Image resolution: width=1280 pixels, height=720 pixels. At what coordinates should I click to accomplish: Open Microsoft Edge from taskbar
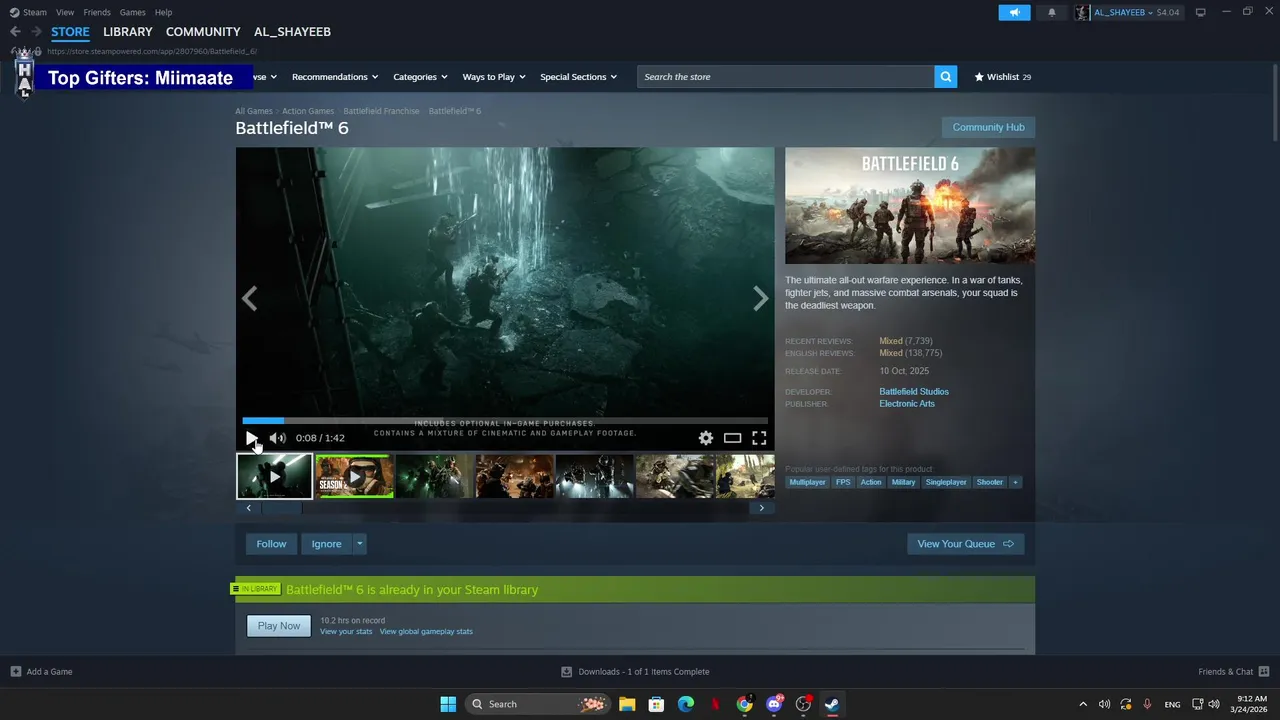click(686, 704)
